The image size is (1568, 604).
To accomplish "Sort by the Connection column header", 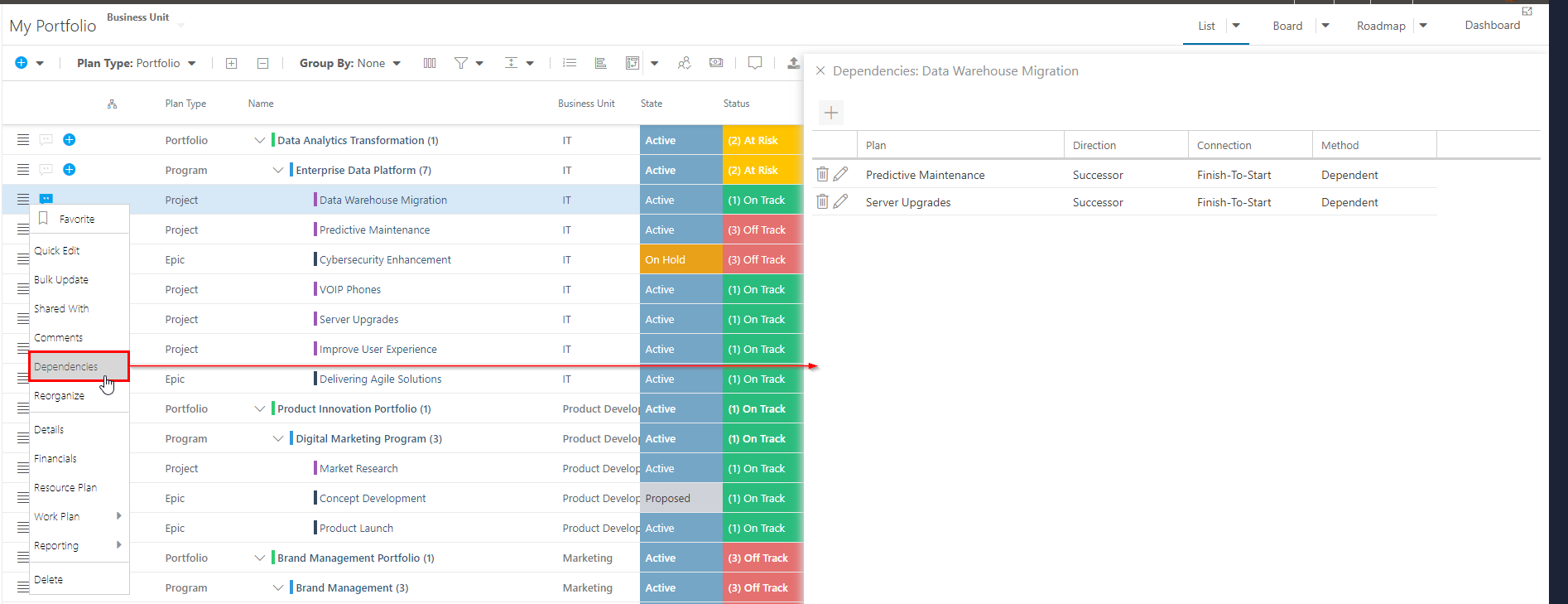I will [x=1224, y=145].
